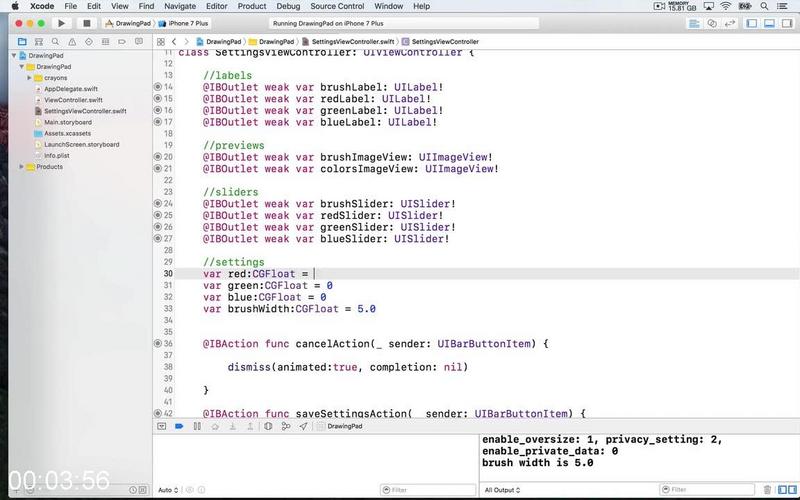Toggle the Utilities panel visibility
Screen dimensions: 800x500
click(787, 23)
